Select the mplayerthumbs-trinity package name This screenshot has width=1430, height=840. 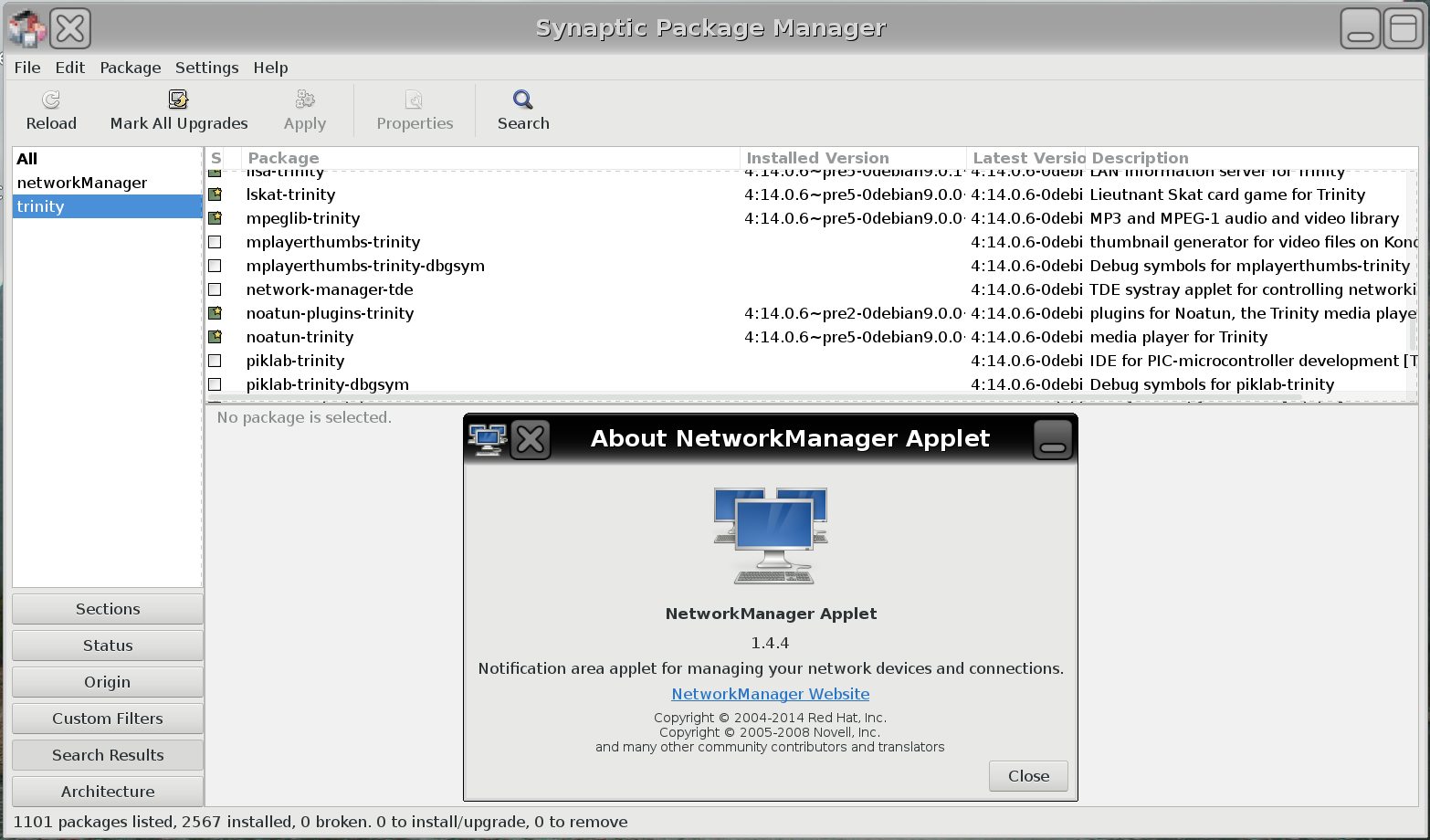pyautogui.click(x=333, y=242)
